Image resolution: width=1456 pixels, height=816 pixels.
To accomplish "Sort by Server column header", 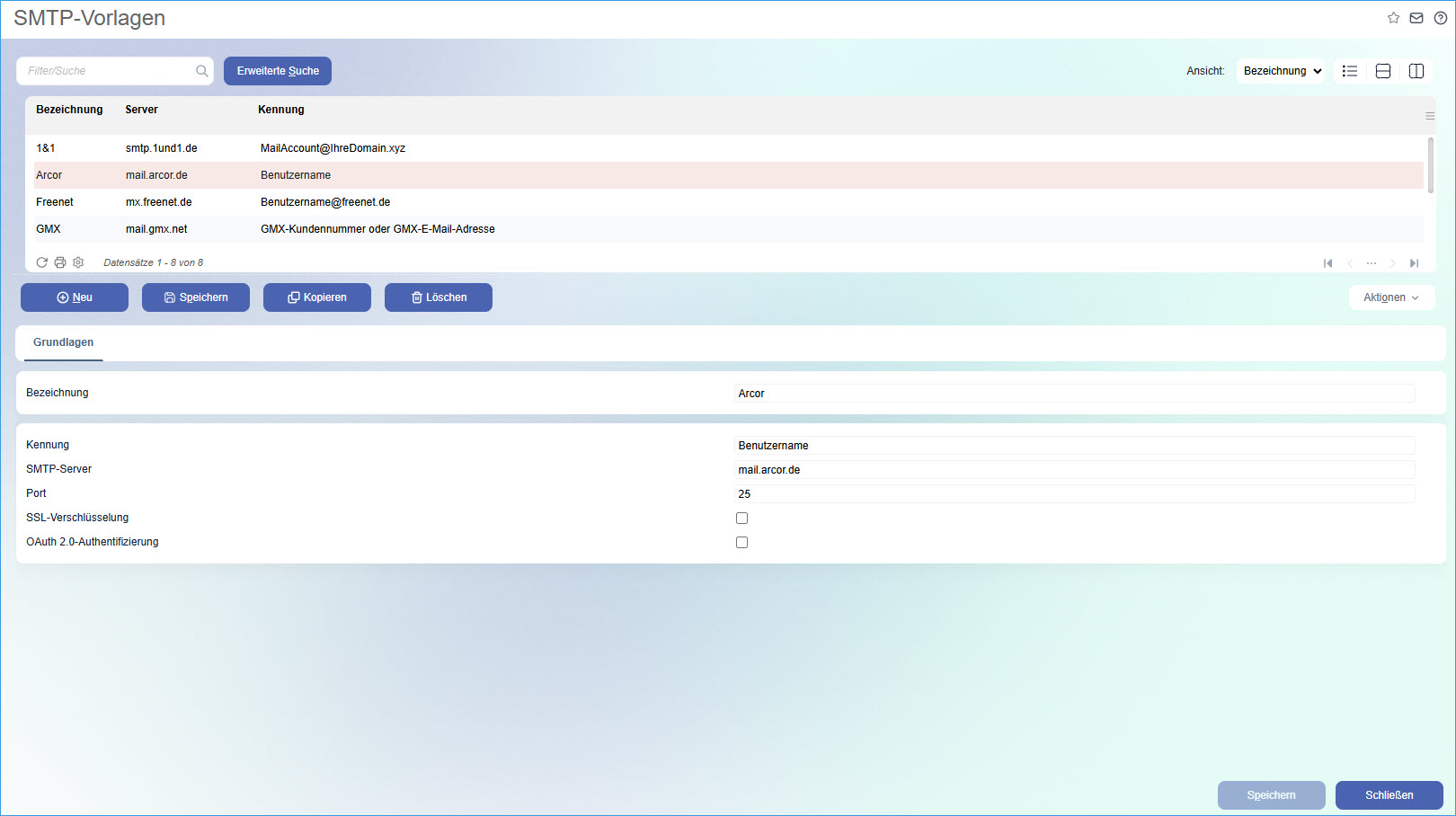I will (x=142, y=110).
